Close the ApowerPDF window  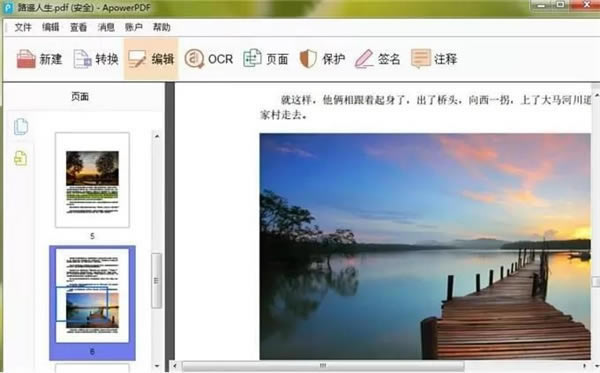pos(586,5)
